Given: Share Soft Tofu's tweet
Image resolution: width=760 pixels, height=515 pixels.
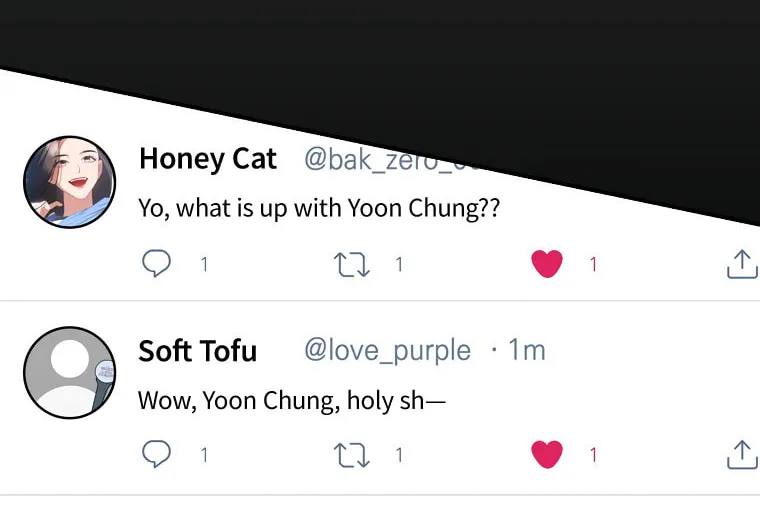Looking at the screenshot, I should coord(741,455).
